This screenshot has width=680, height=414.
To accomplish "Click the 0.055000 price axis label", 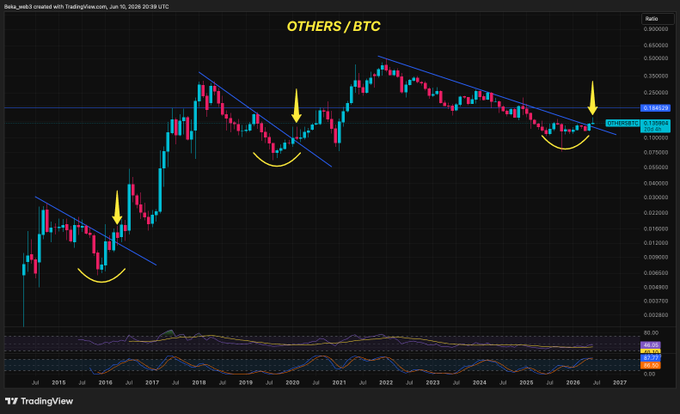I will (656, 167).
